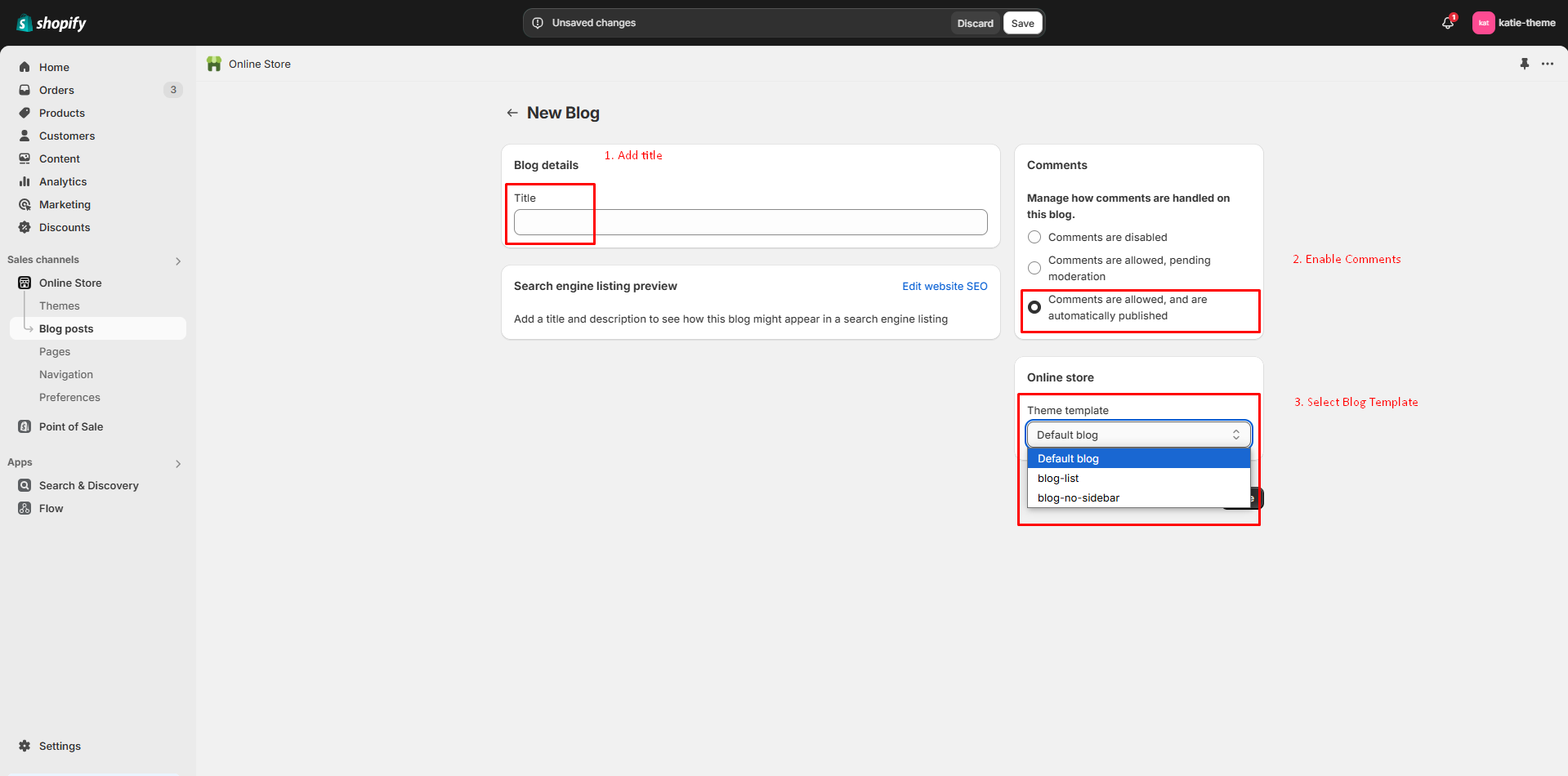Pick blog-no-sidebar template option

(x=1078, y=497)
